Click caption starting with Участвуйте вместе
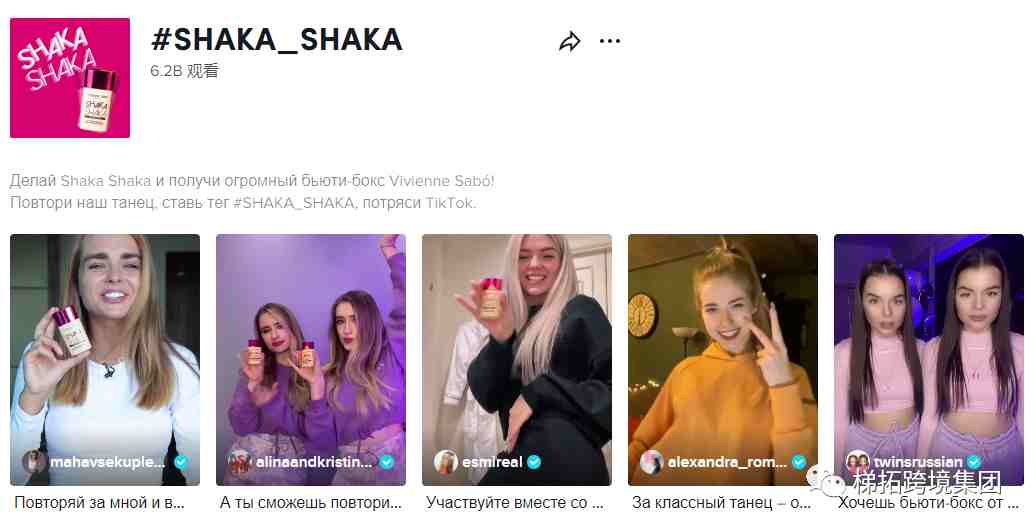Image resolution: width=1036 pixels, height=528 pixels. tap(515, 503)
